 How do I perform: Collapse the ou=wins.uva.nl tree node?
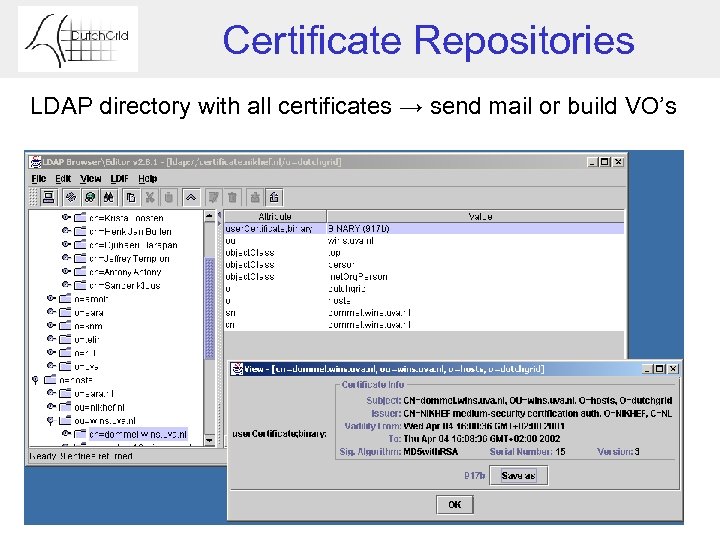click(x=51, y=421)
